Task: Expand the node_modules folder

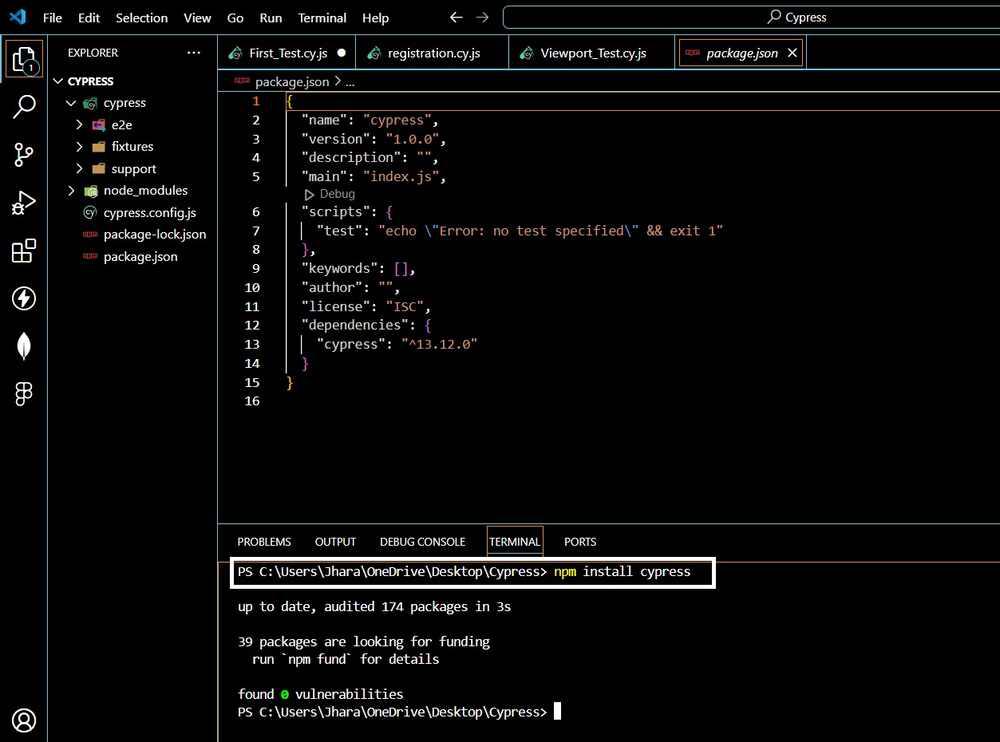Action: click(x=145, y=190)
